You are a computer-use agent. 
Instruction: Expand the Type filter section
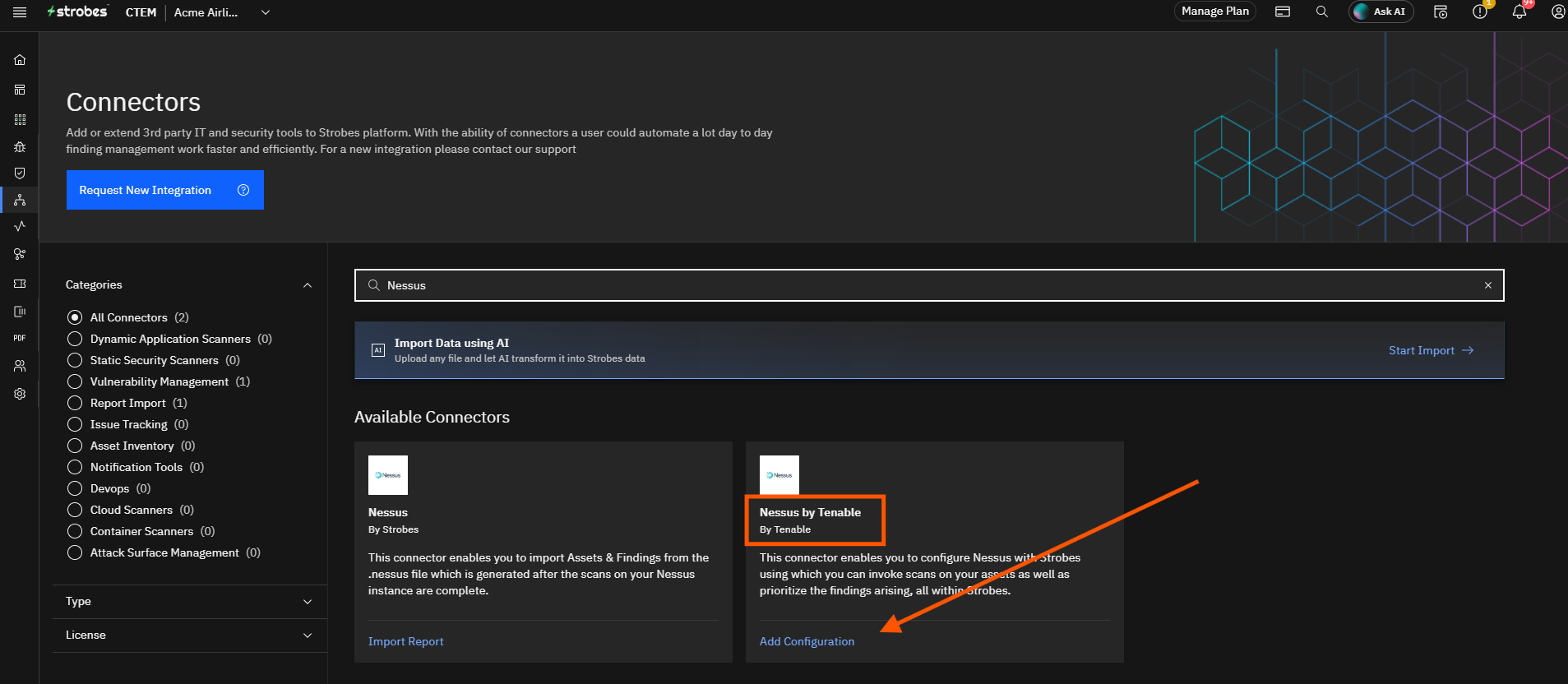(189, 602)
